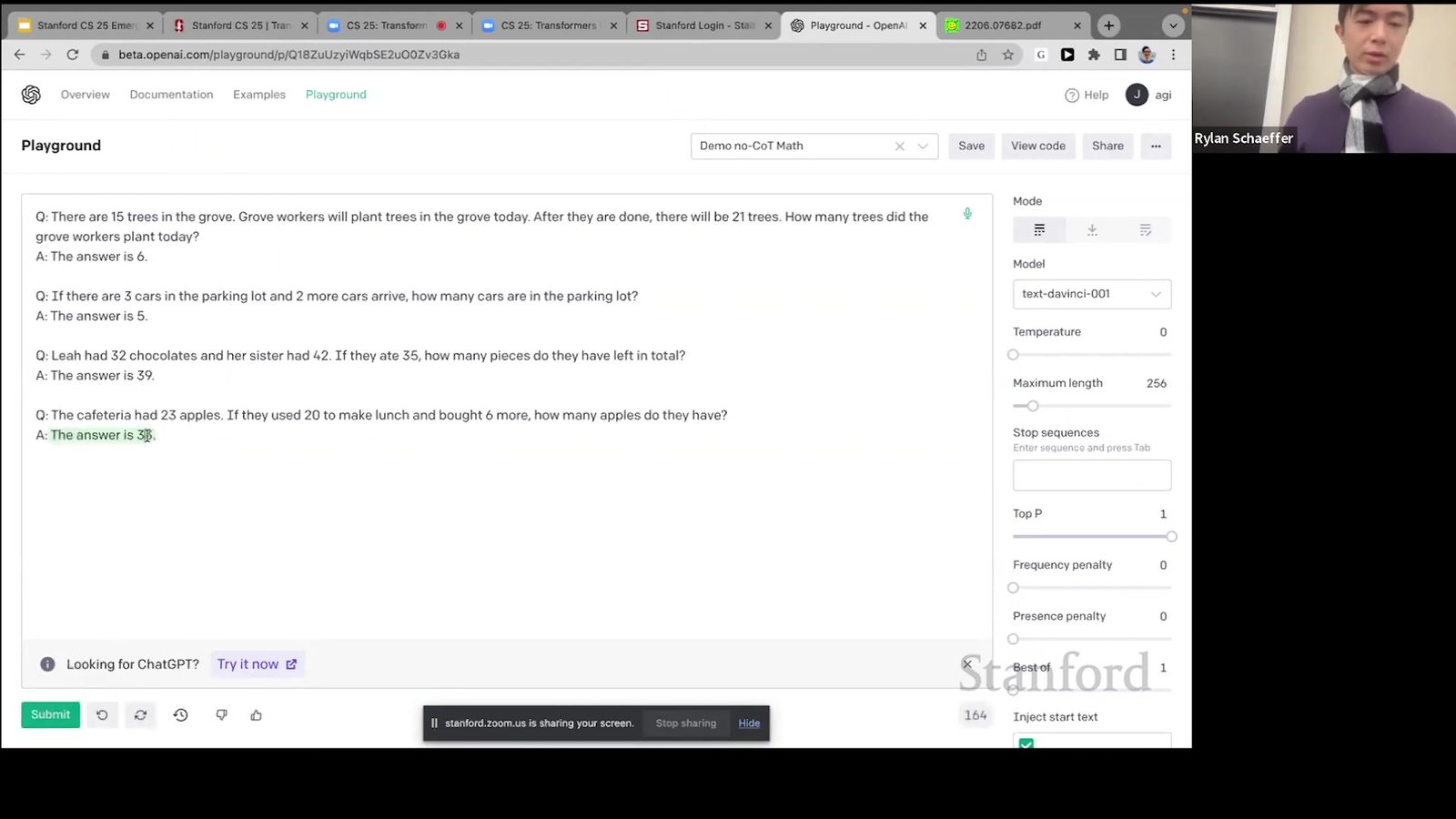
Task: Click the Try it now link
Action: point(257,664)
